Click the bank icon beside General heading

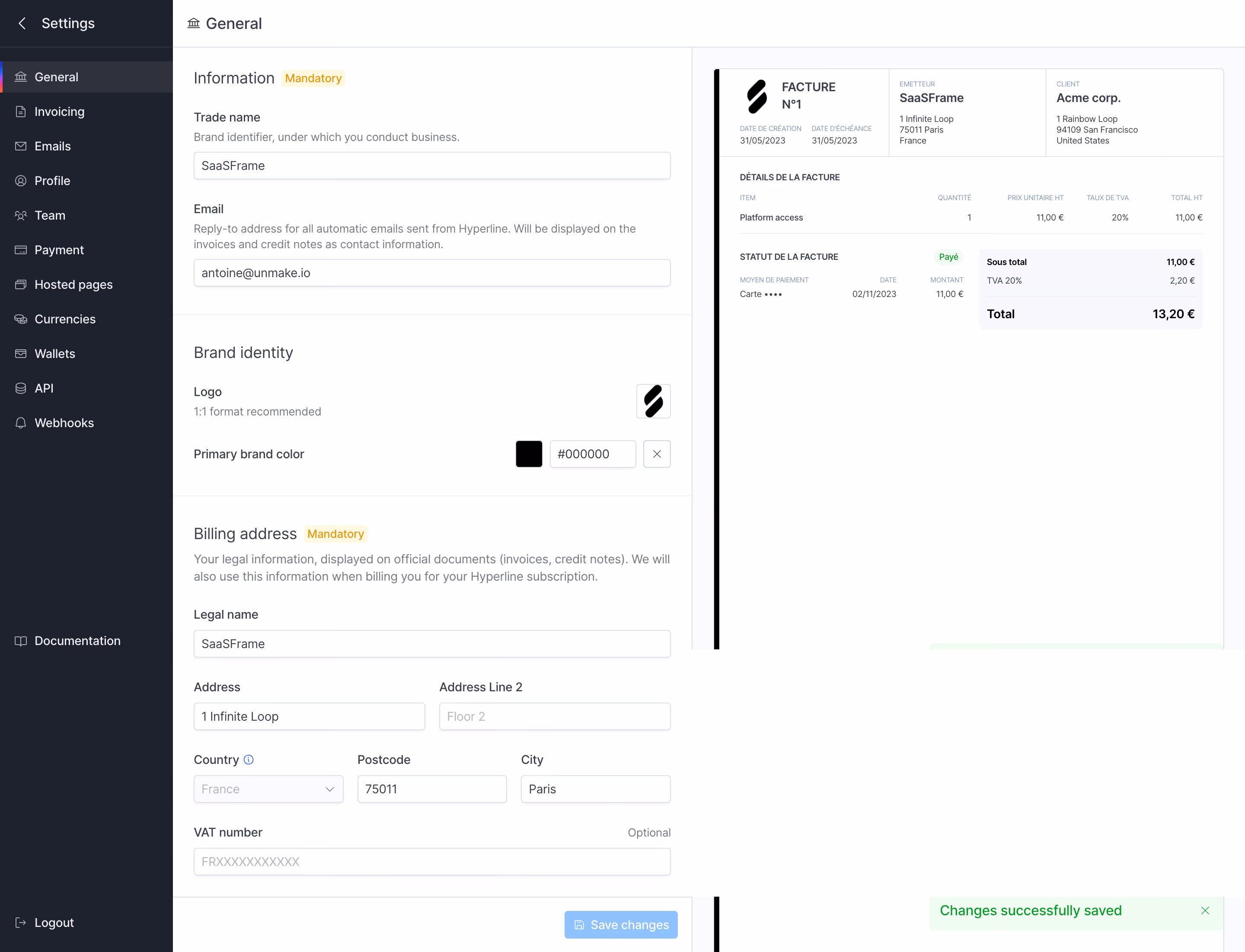point(194,23)
